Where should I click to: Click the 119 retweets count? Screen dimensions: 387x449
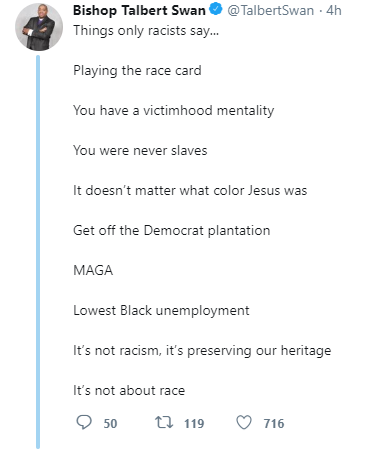point(194,424)
